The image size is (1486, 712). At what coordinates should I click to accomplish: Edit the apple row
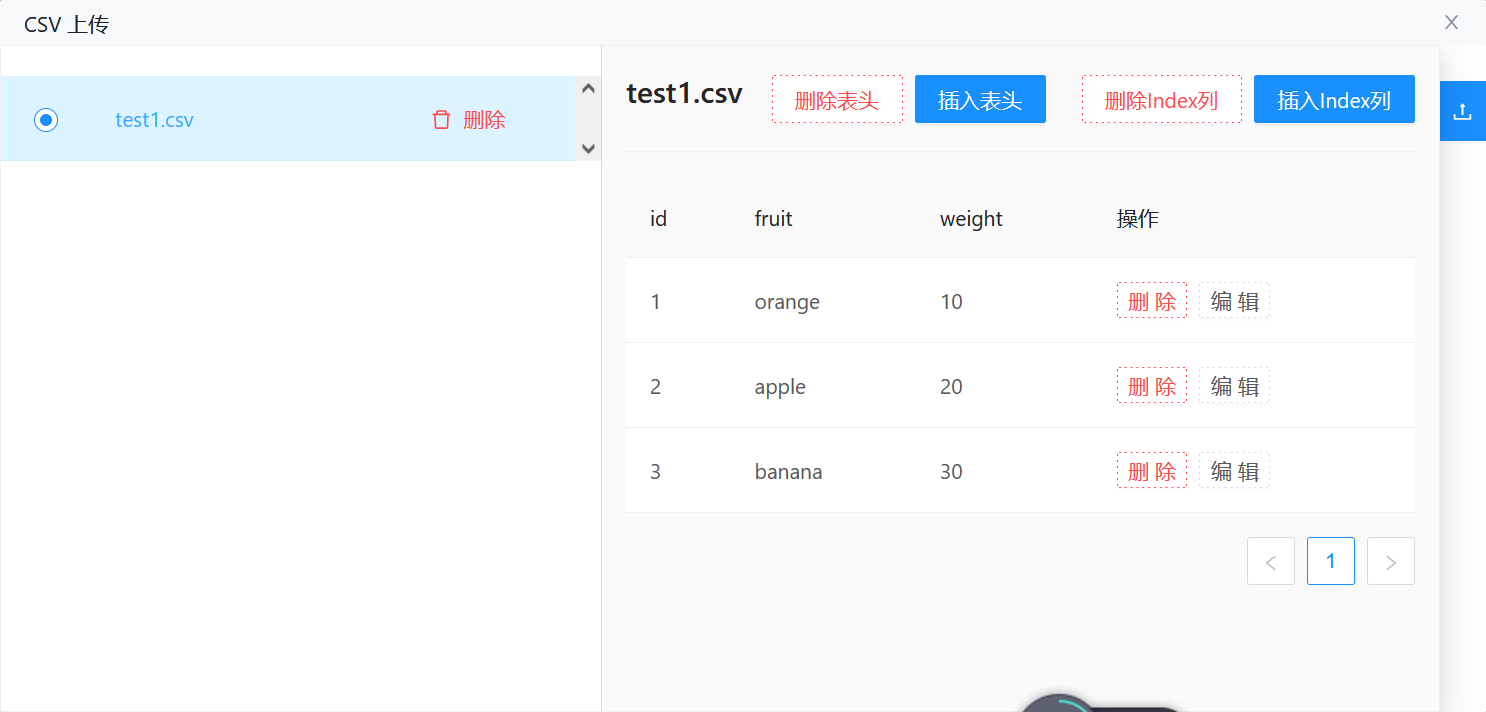pos(1234,386)
